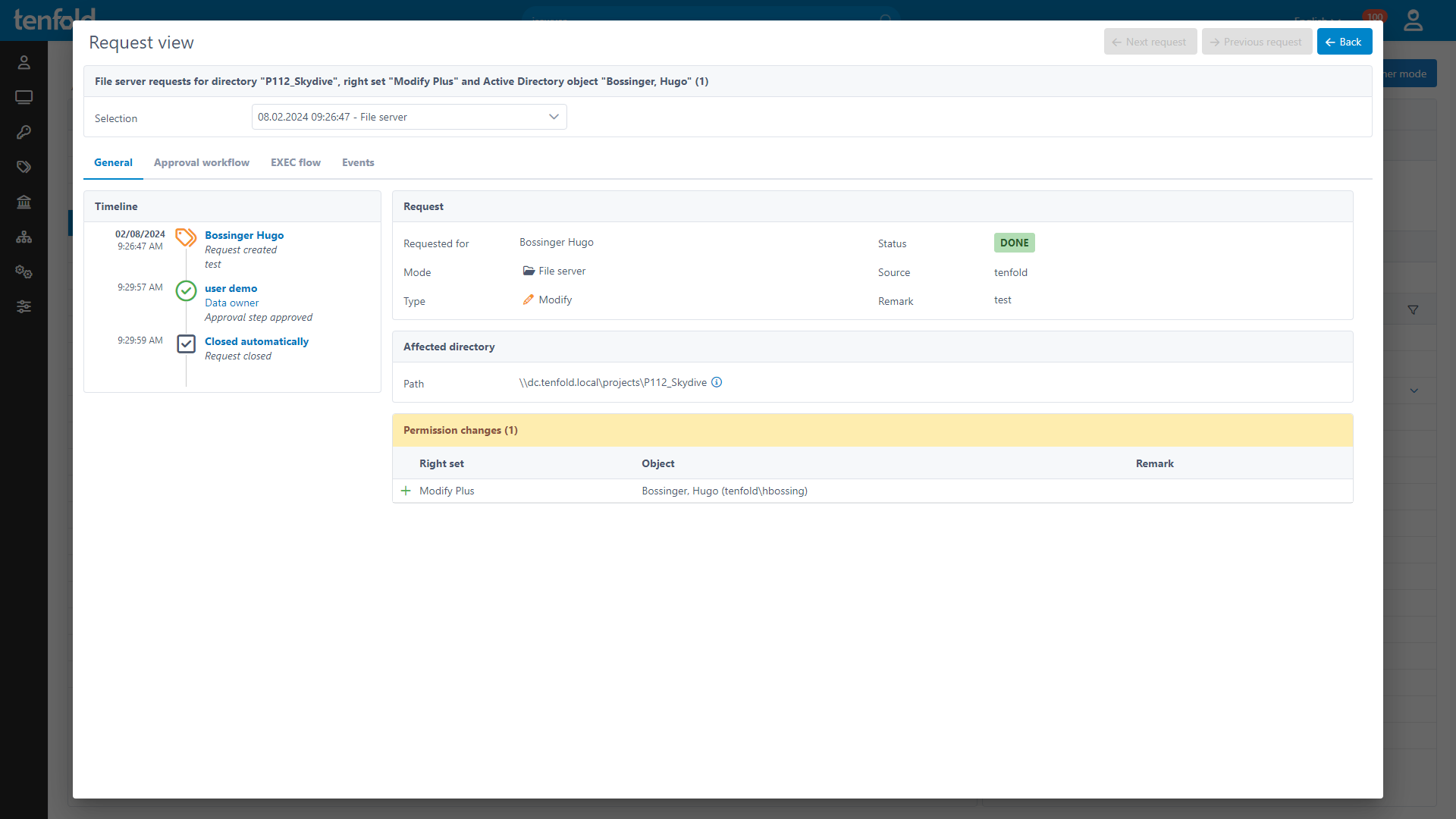Open the key icon in sidebar
Viewport: 1456px width, 819px height.
click(x=24, y=132)
